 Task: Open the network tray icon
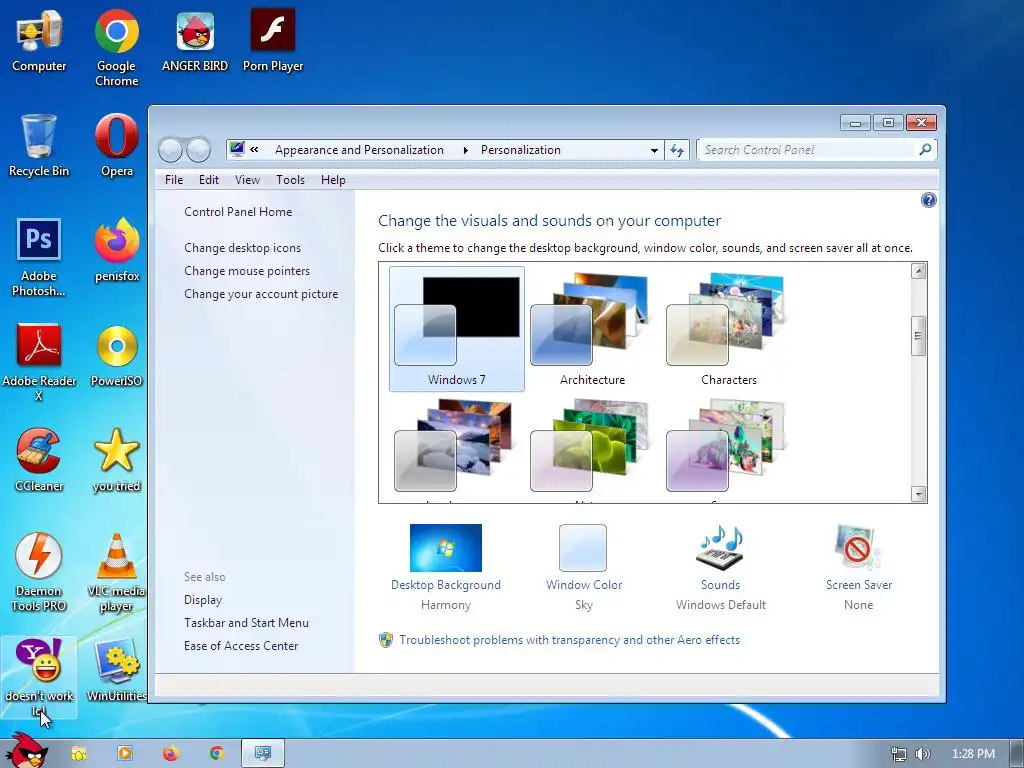pos(899,754)
